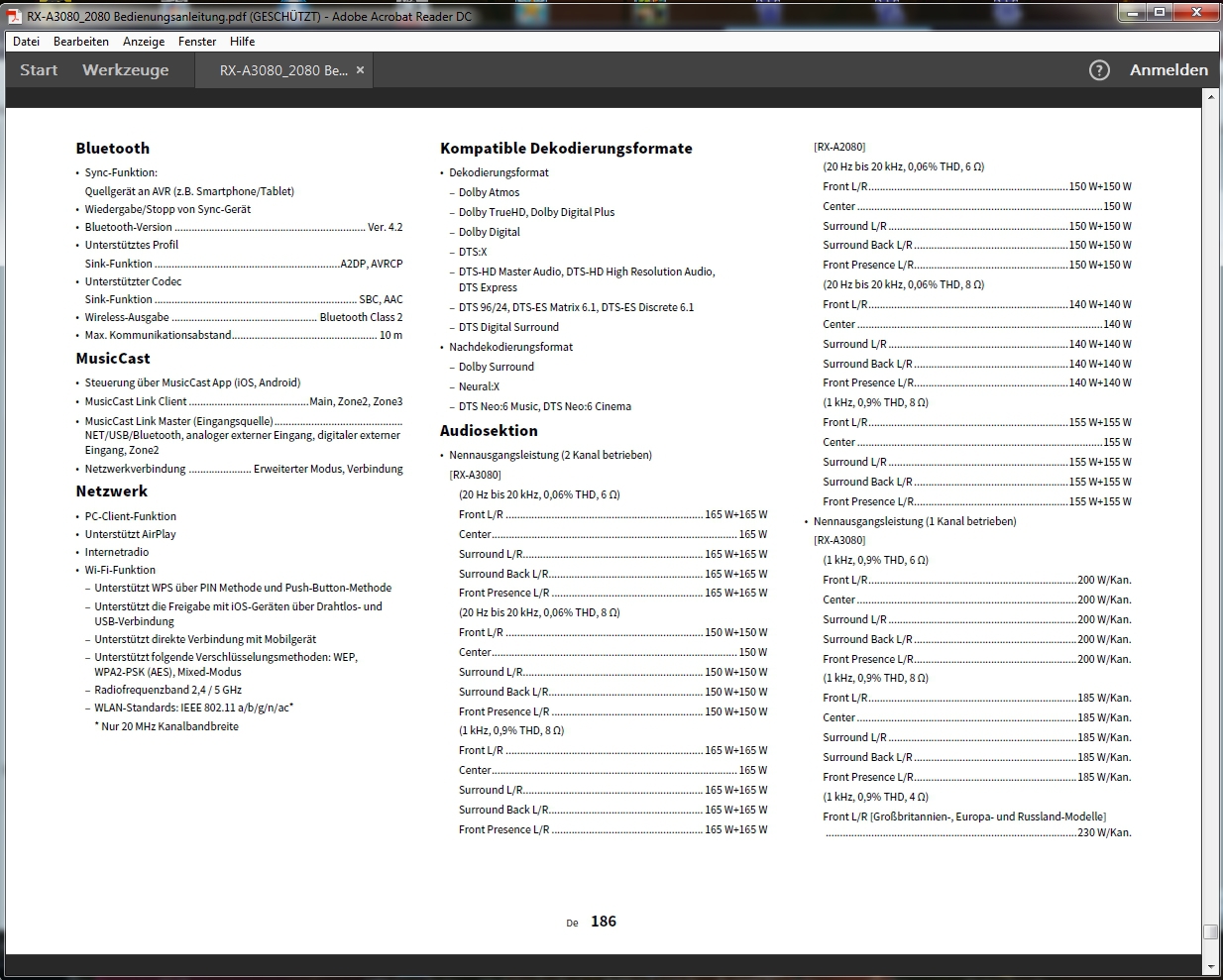Click the scrollbar down arrow
1223x980 pixels.
point(1210,966)
